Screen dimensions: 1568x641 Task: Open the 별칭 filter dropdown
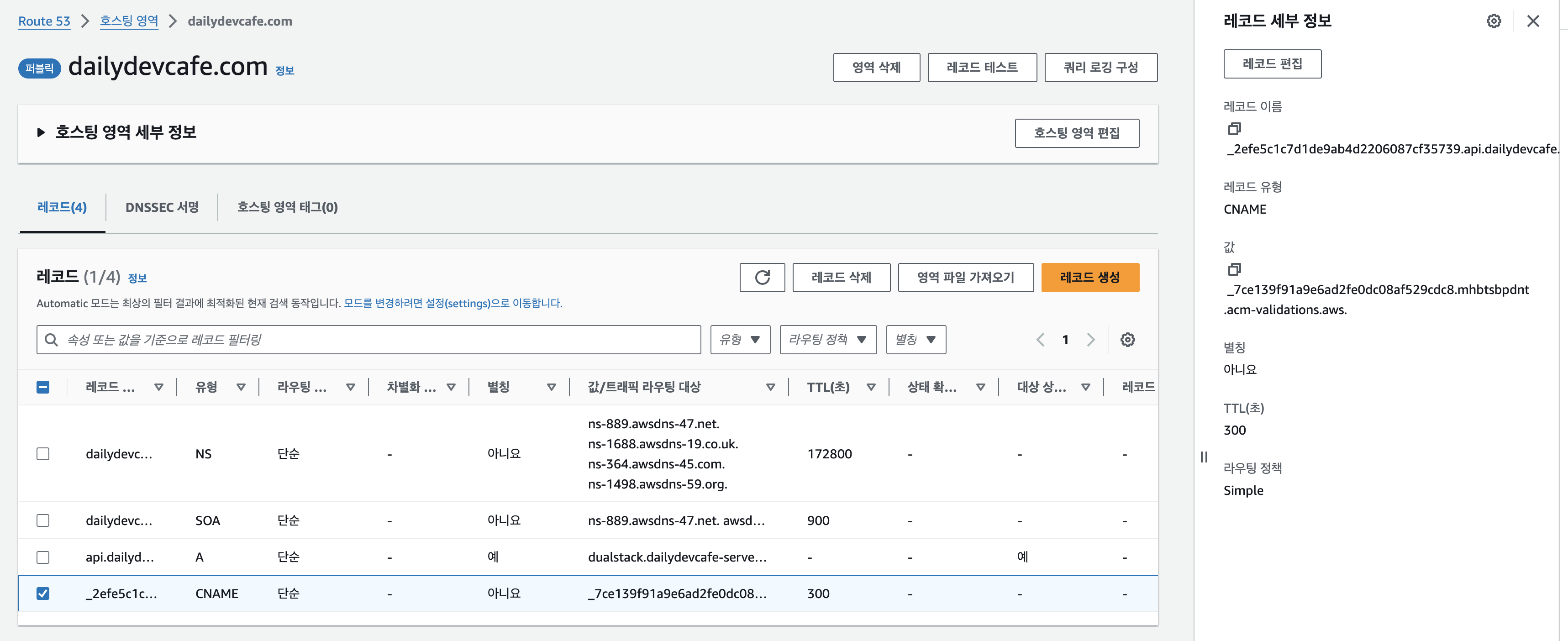(916, 340)
